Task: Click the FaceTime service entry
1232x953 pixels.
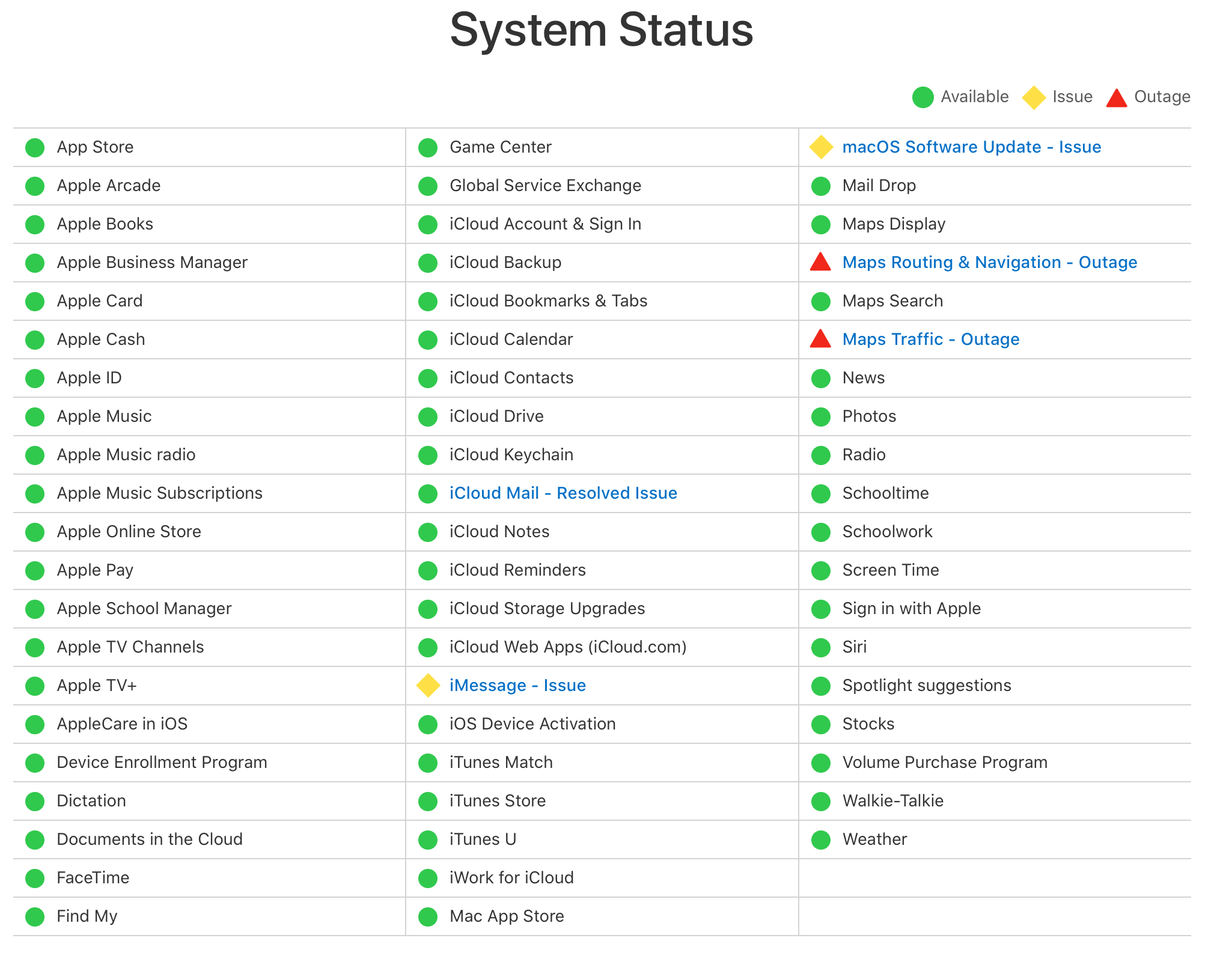Action: pos(93,878)
